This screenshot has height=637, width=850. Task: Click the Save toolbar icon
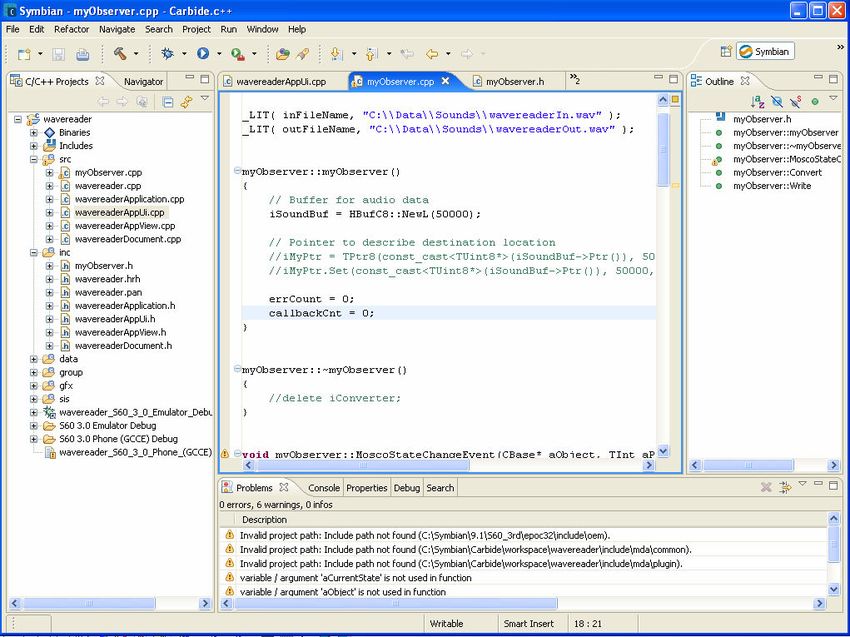[59, 54]
